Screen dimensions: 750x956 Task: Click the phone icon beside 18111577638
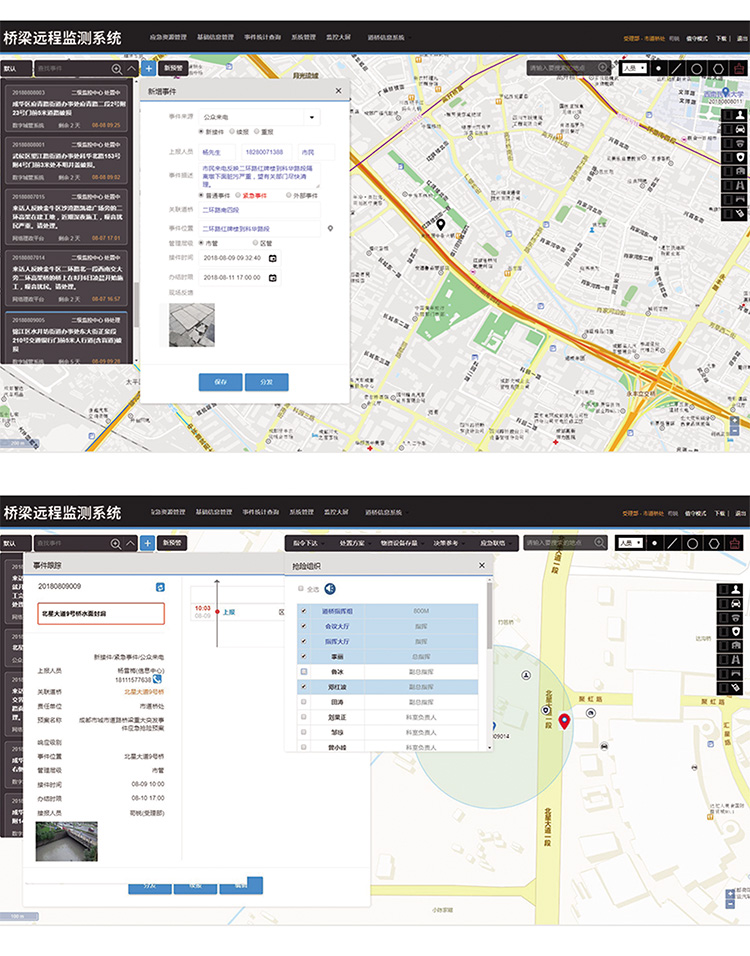pyautogui.click(x=157, y=679)
